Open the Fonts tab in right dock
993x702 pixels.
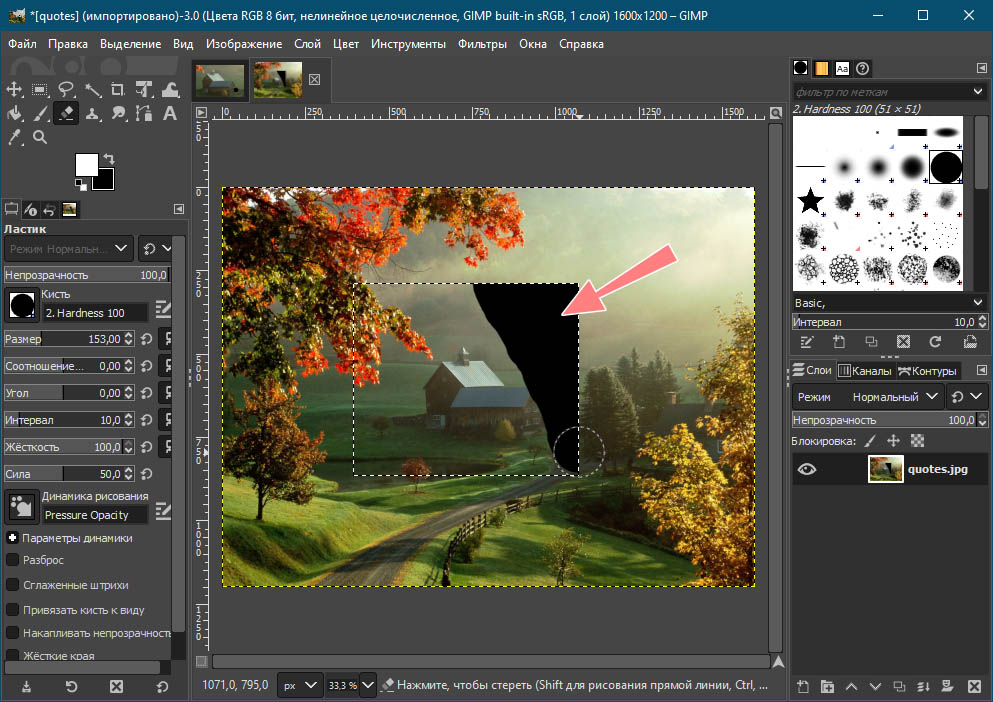tap(842, 68)
